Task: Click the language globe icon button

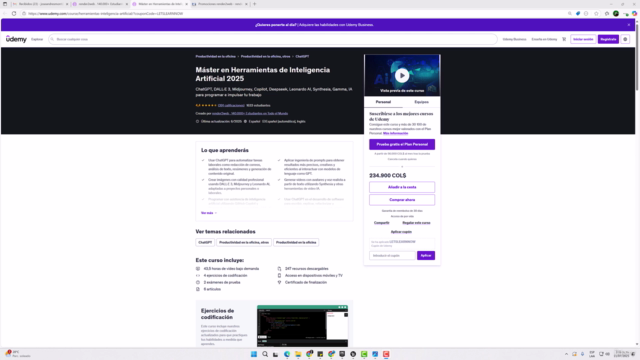Action: pos(625,39)
